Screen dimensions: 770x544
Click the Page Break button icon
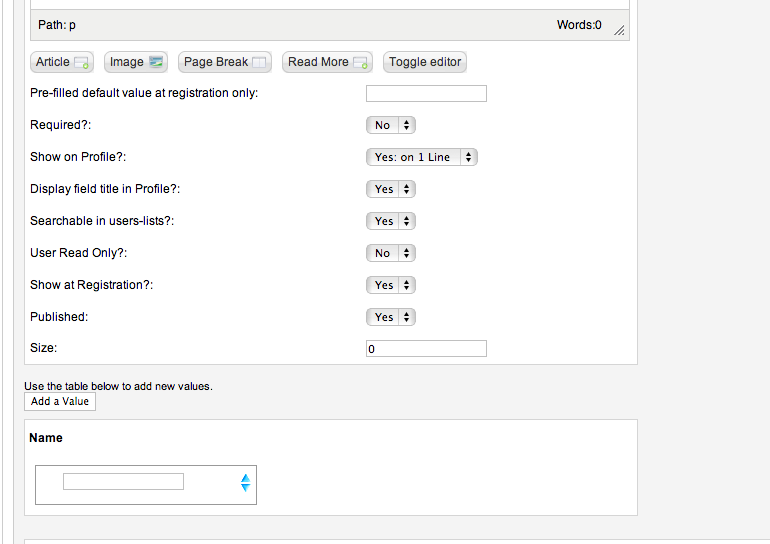[259, 62]
